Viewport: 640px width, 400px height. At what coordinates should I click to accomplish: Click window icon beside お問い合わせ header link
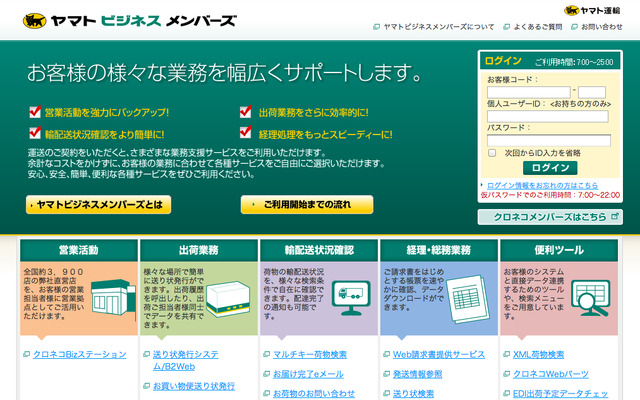pos(574,27)
